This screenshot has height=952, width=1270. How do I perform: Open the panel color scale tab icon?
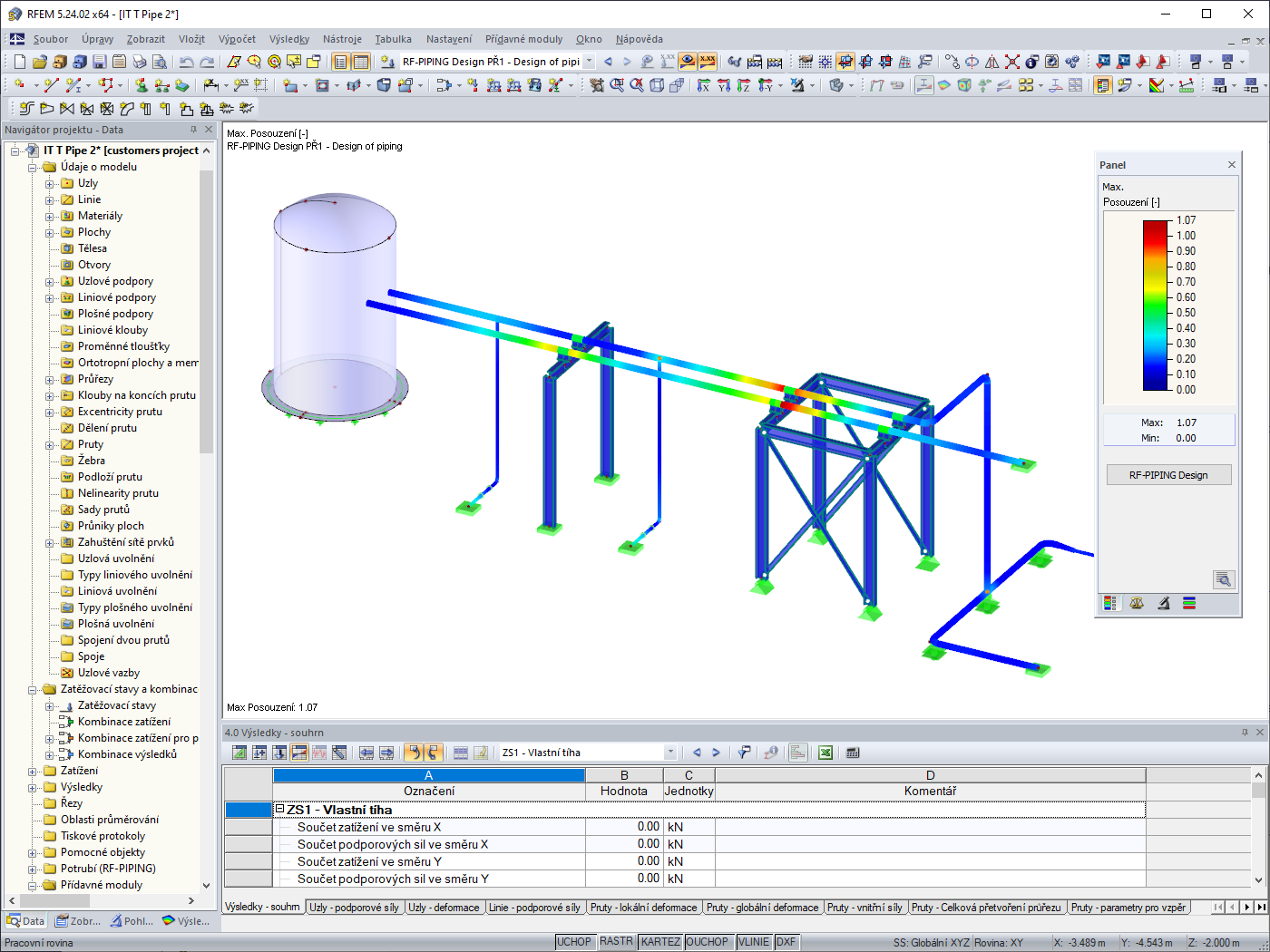pyautogui.click(x=1109, y=603)
